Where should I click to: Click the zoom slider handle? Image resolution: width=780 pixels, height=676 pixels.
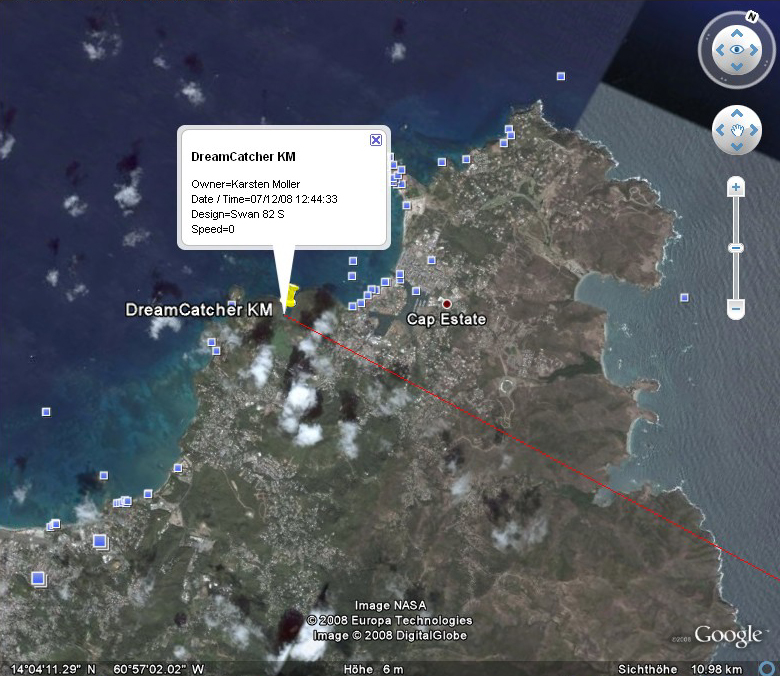click(736, 247)
